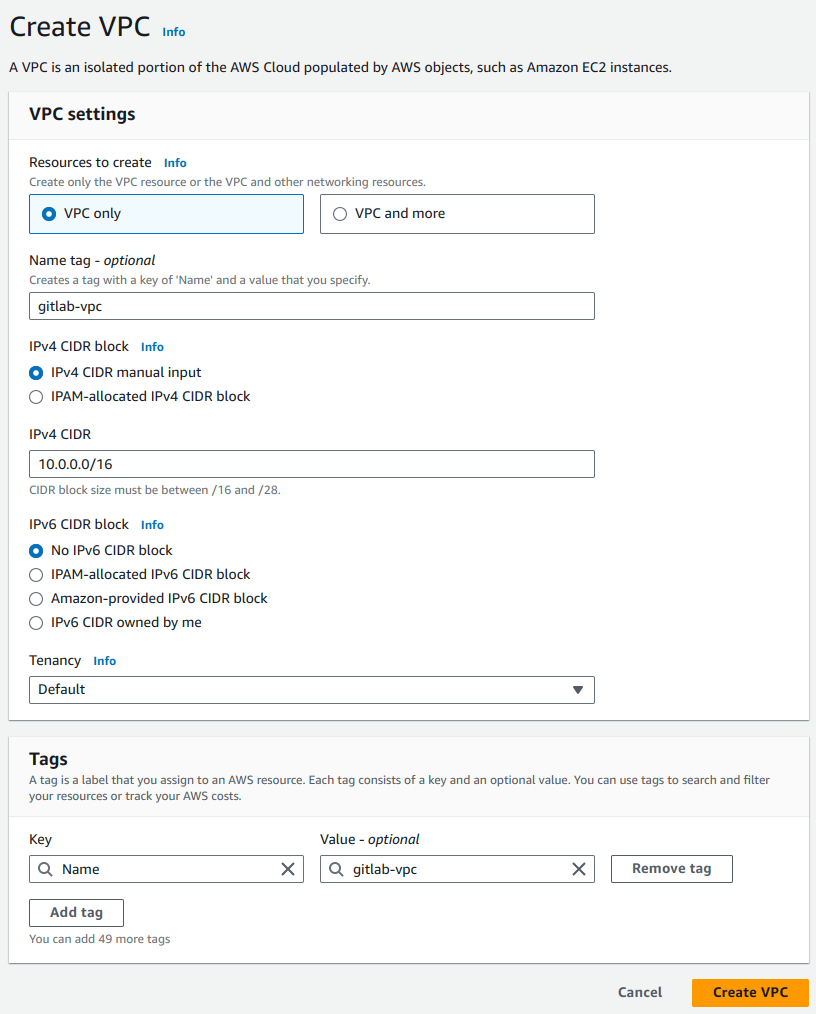Select 'IPv6 CIDR owned by me'
Viewport: 816px width, 1014px height.
(36, 622)
